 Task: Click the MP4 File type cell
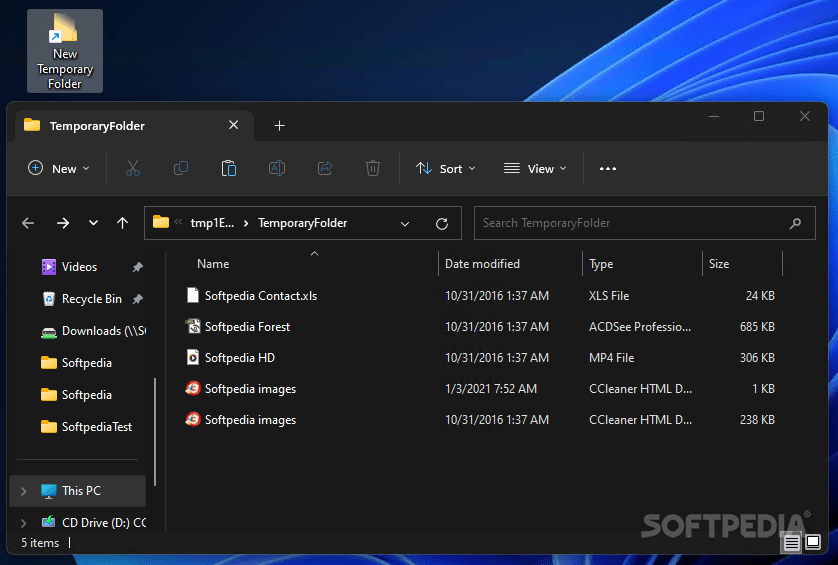(611, 358)
